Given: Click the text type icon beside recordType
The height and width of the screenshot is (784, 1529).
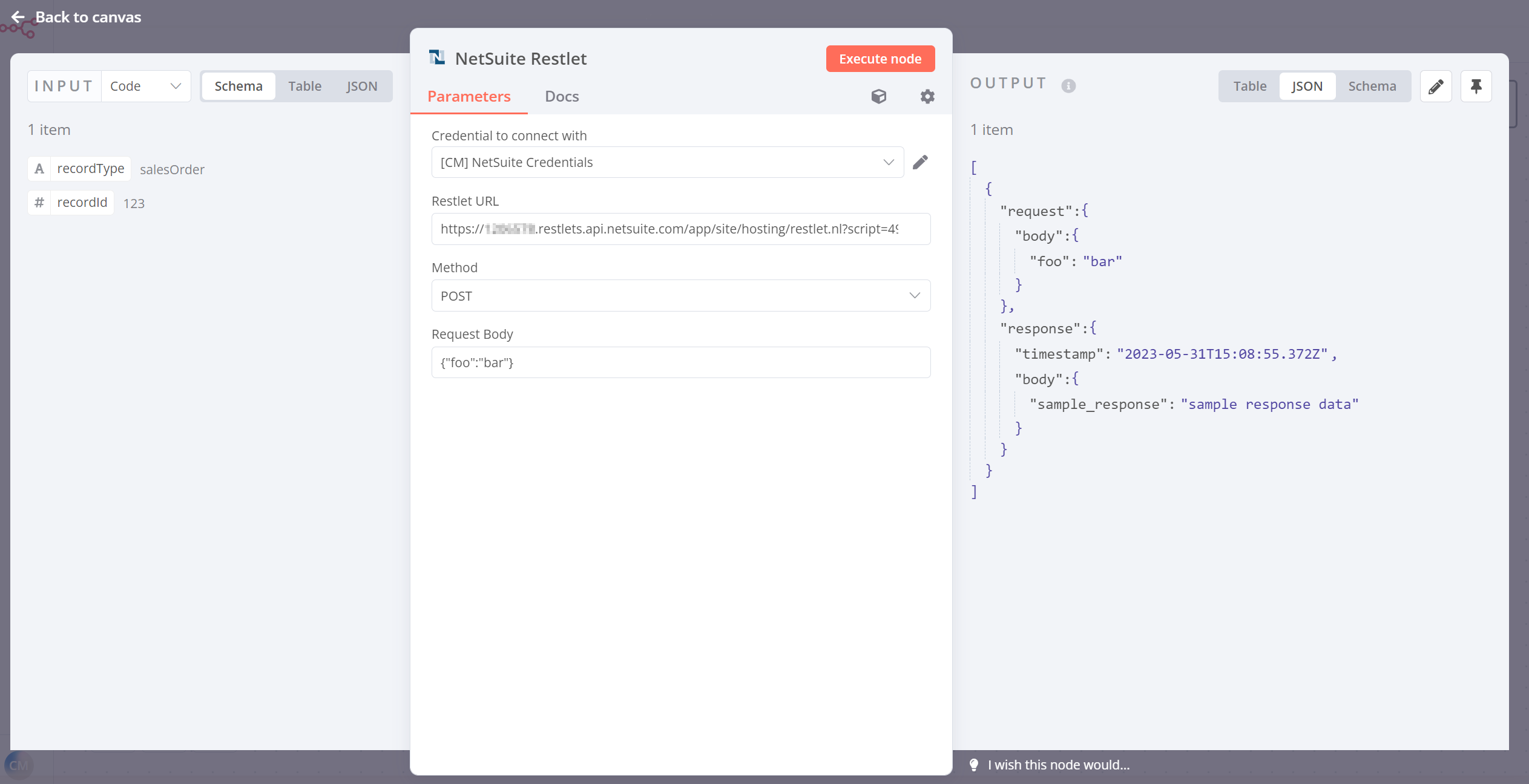Looking at the screenshot, I should (39, 169).
